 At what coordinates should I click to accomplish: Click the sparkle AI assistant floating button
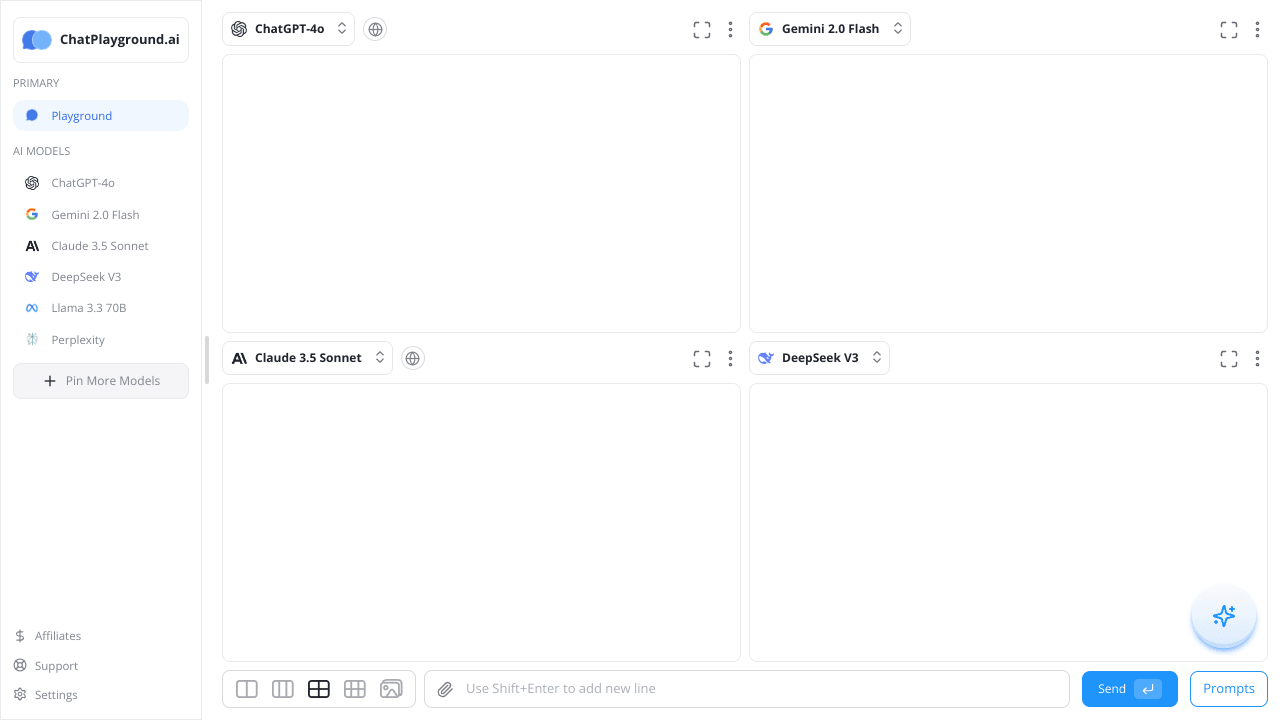[1223, 616]
